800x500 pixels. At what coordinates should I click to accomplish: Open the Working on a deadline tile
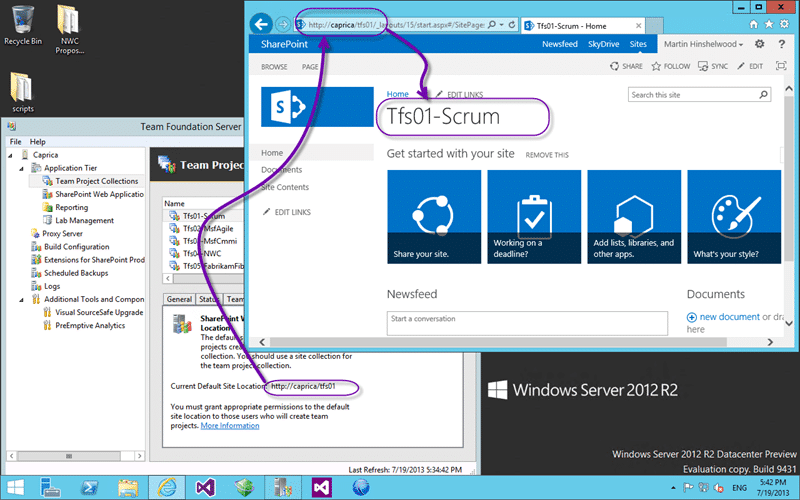534,217
